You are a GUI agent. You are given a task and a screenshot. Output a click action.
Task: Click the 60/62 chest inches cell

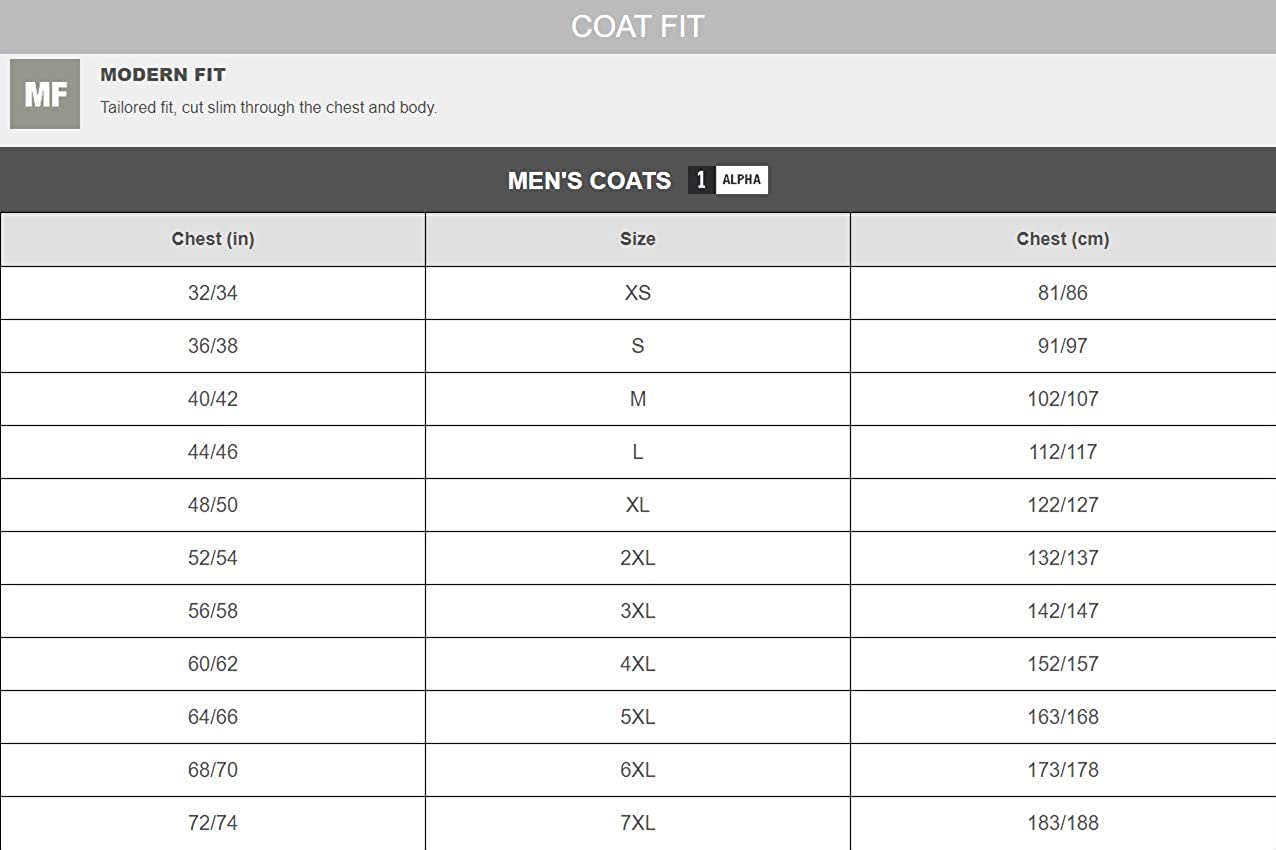(x=213, y=664)
